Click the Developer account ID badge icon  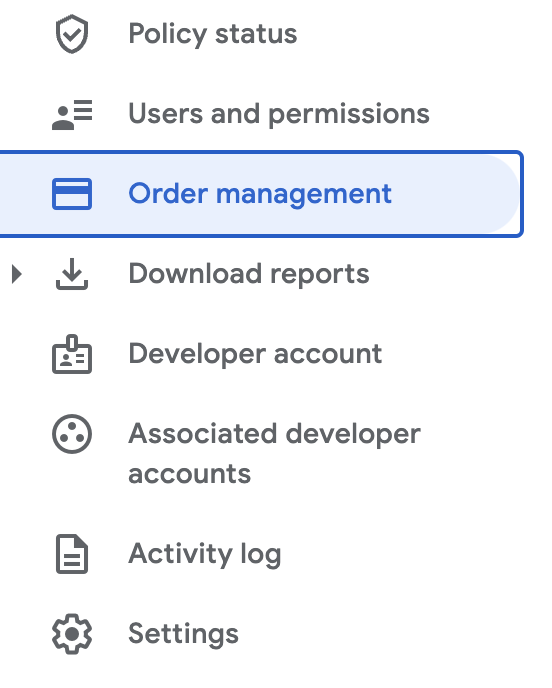(x=72, y=354)
